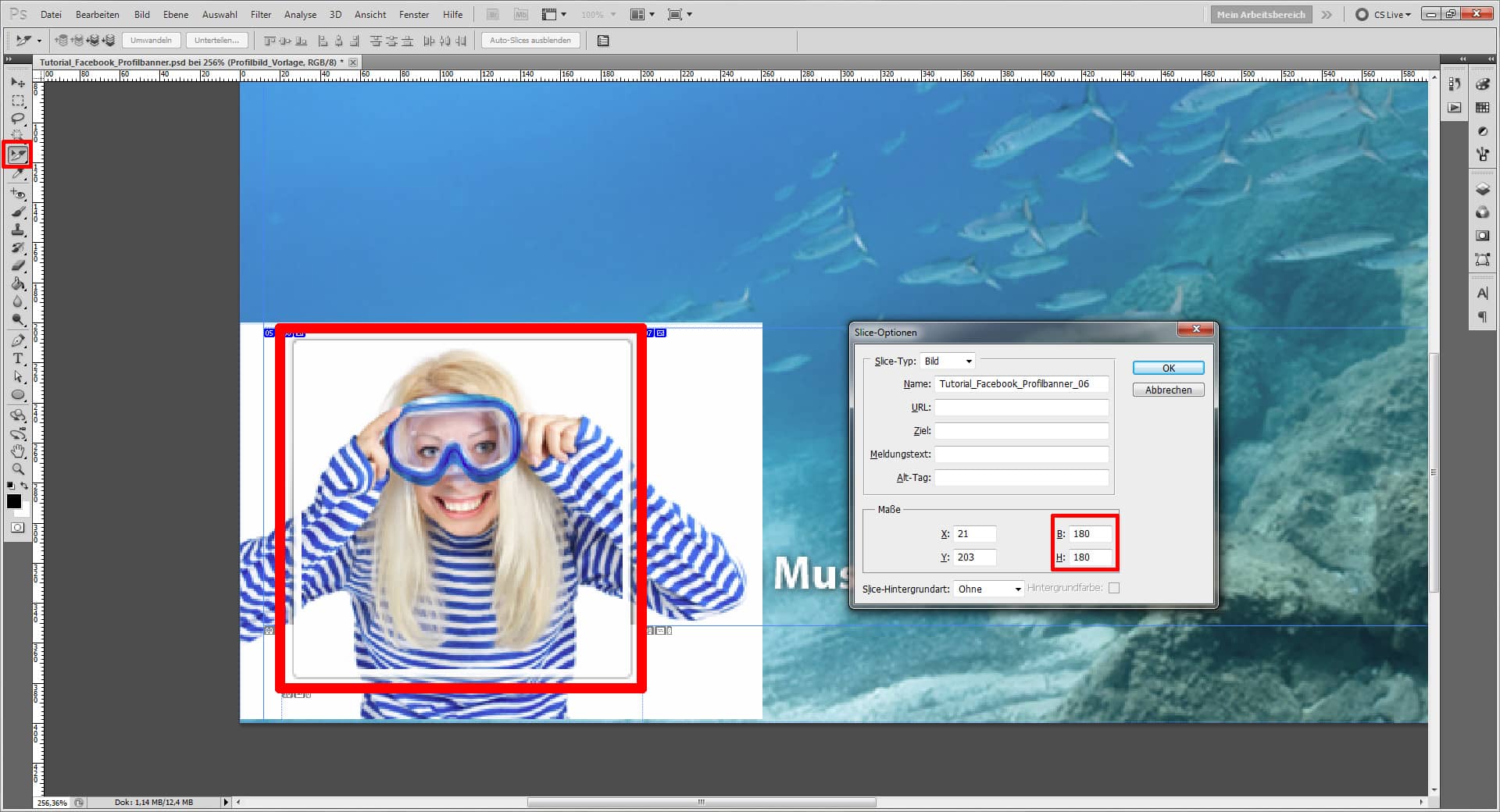Open the Filter menu
This screenshot has height=812, width=1500.
[x=260, y=14]
